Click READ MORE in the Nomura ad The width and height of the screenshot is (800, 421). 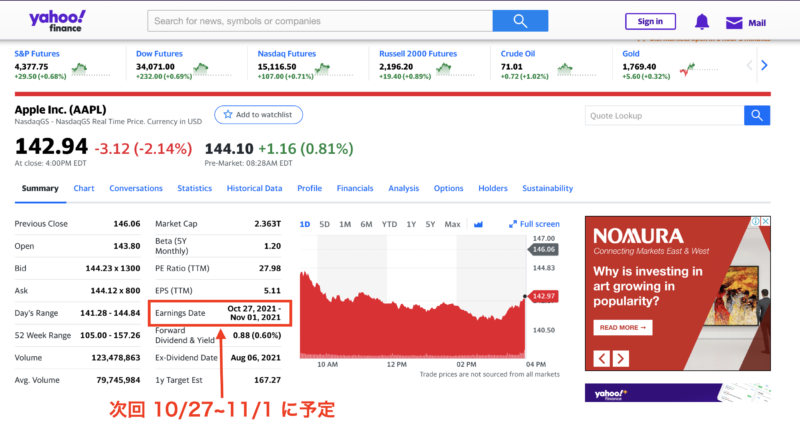(622, 328)
